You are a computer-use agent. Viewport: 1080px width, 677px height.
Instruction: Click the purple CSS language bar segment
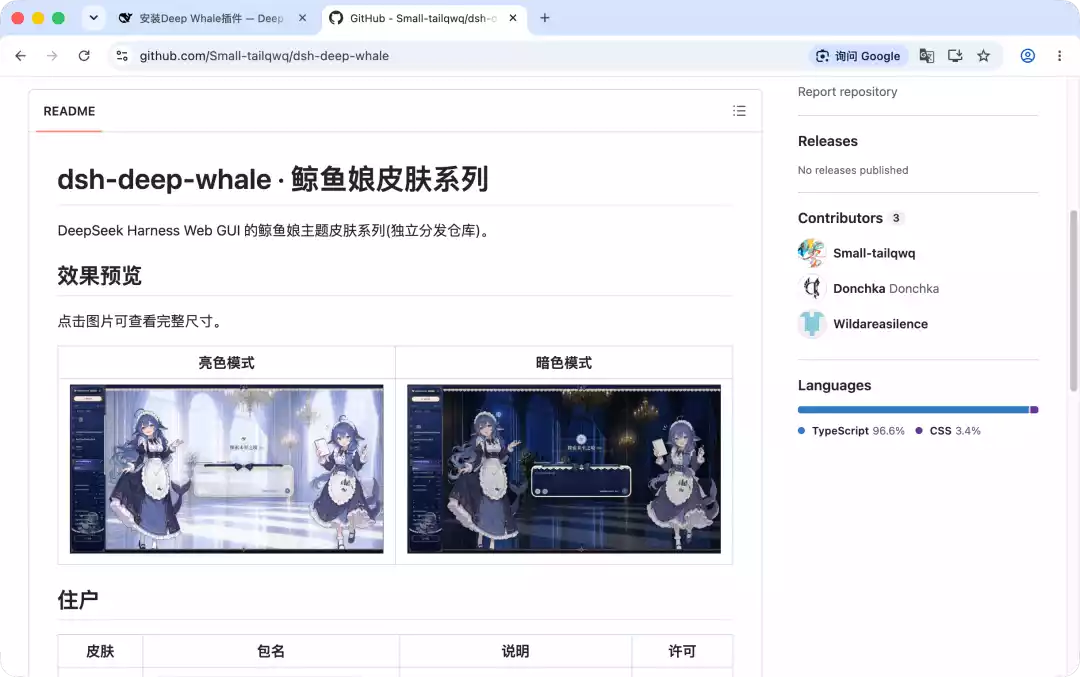coord(1034,410)
